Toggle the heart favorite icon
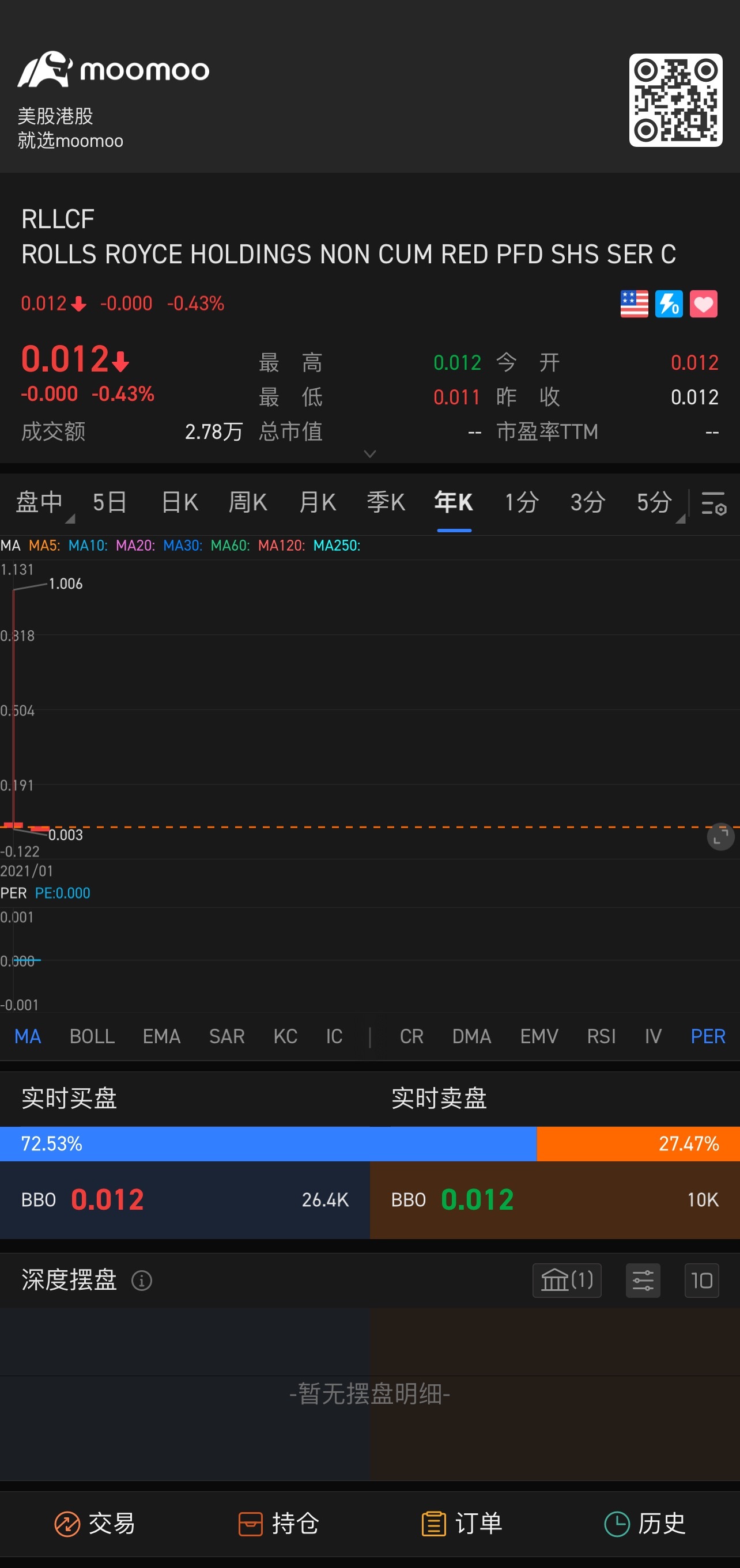 pos(704,304)
